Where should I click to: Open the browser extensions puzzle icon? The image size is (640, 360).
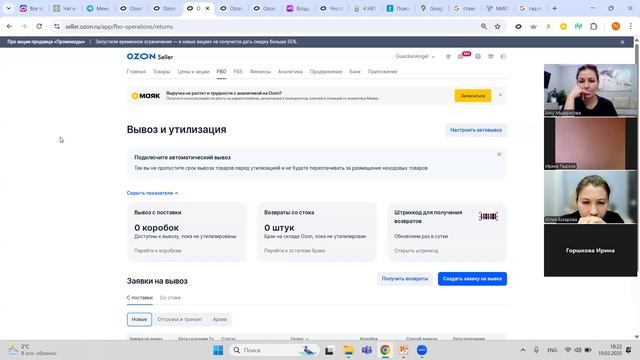click(594, 27)
